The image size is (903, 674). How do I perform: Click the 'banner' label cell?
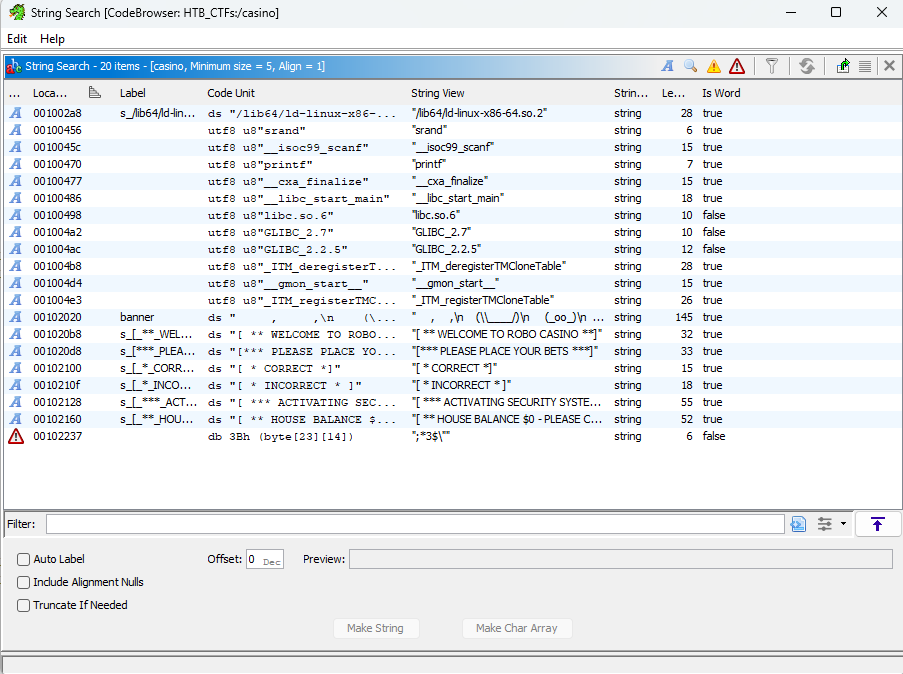click(137, 317)
